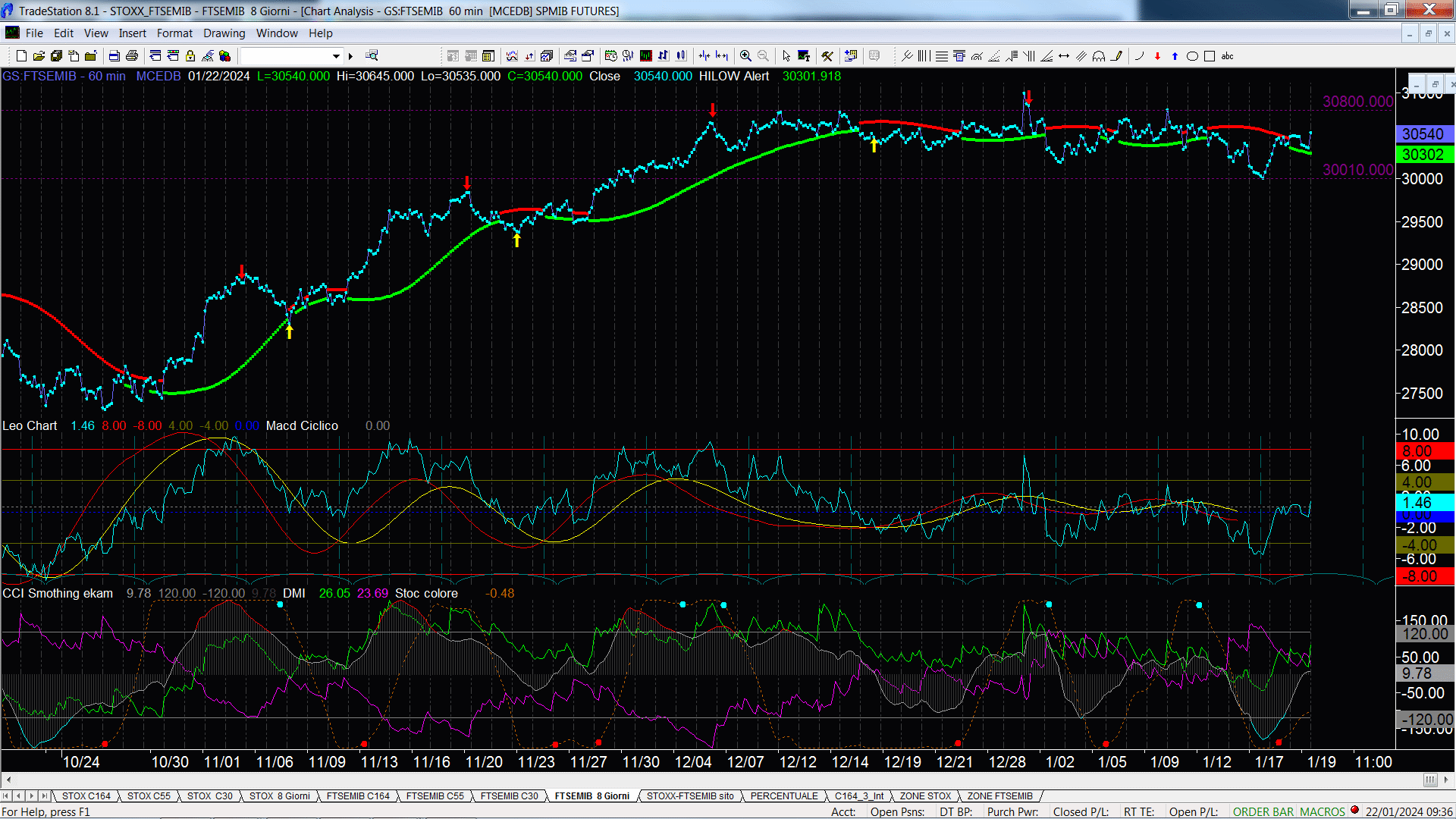The image size is (1456, 819).
Task: Select the rectangle drawing tool
Action: click(1210, 56)
